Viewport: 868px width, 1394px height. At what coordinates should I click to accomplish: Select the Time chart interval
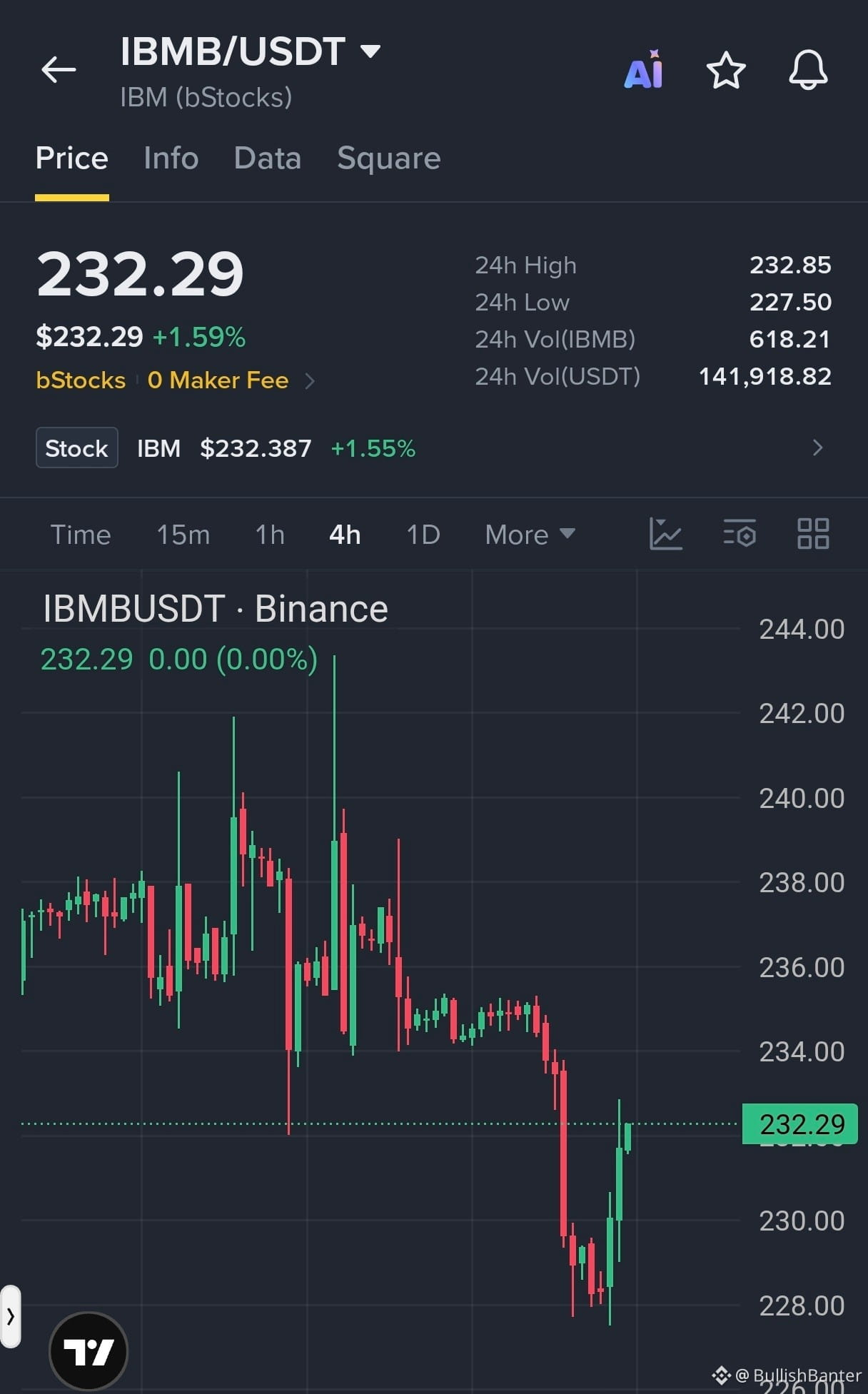click(x=81, y=535)
